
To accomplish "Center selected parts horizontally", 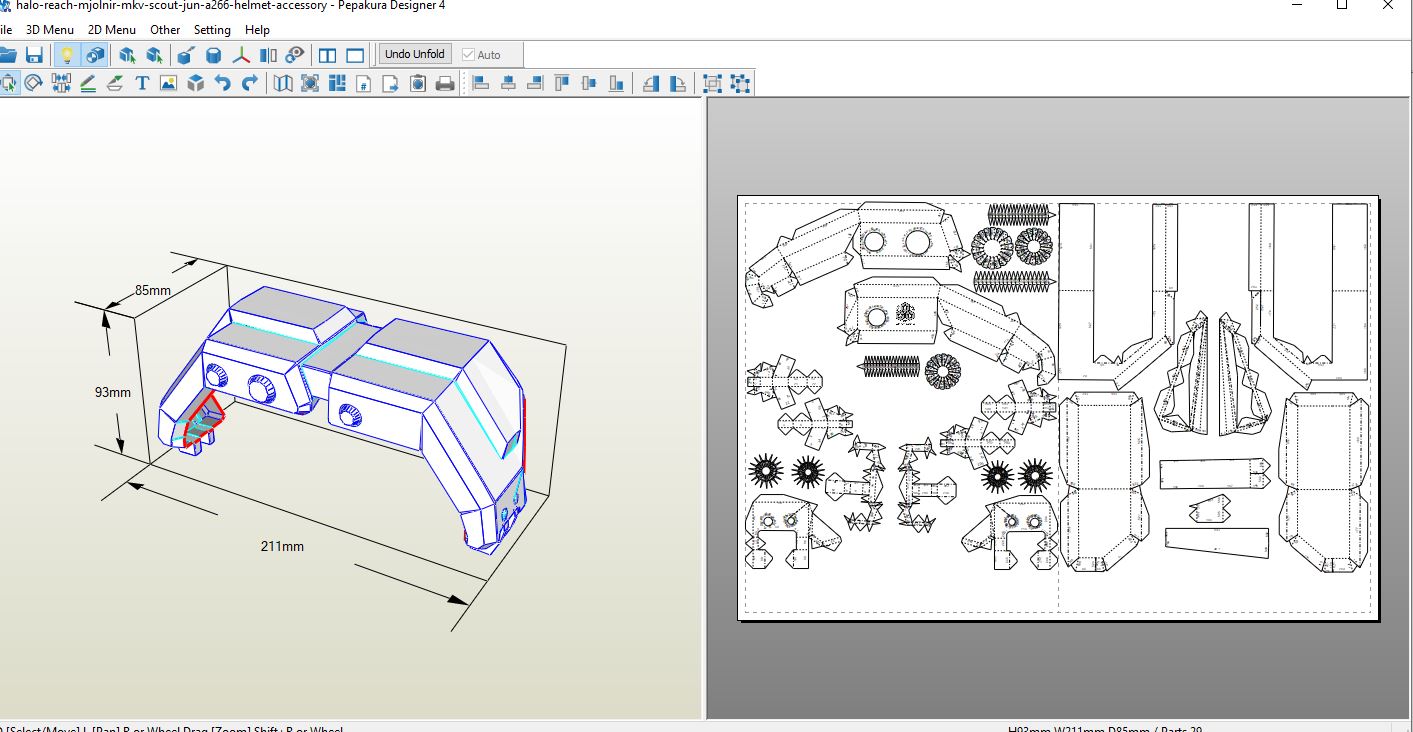I will [508, 83].
